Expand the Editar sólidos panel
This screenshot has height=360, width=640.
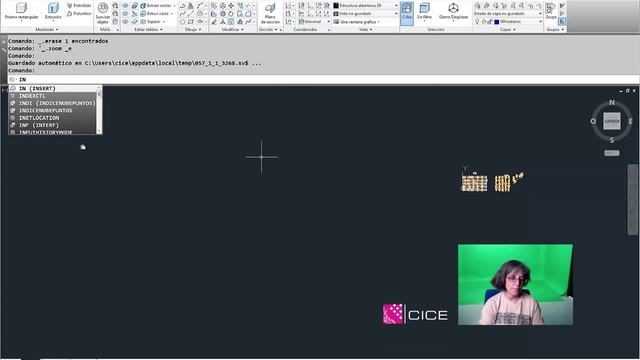tap(148, 29)
